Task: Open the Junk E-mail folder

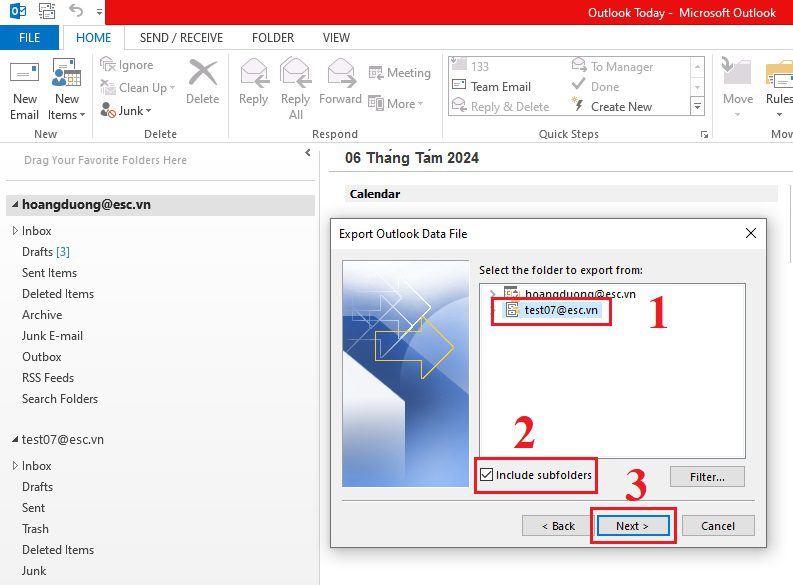Action: tap(52, 336)
